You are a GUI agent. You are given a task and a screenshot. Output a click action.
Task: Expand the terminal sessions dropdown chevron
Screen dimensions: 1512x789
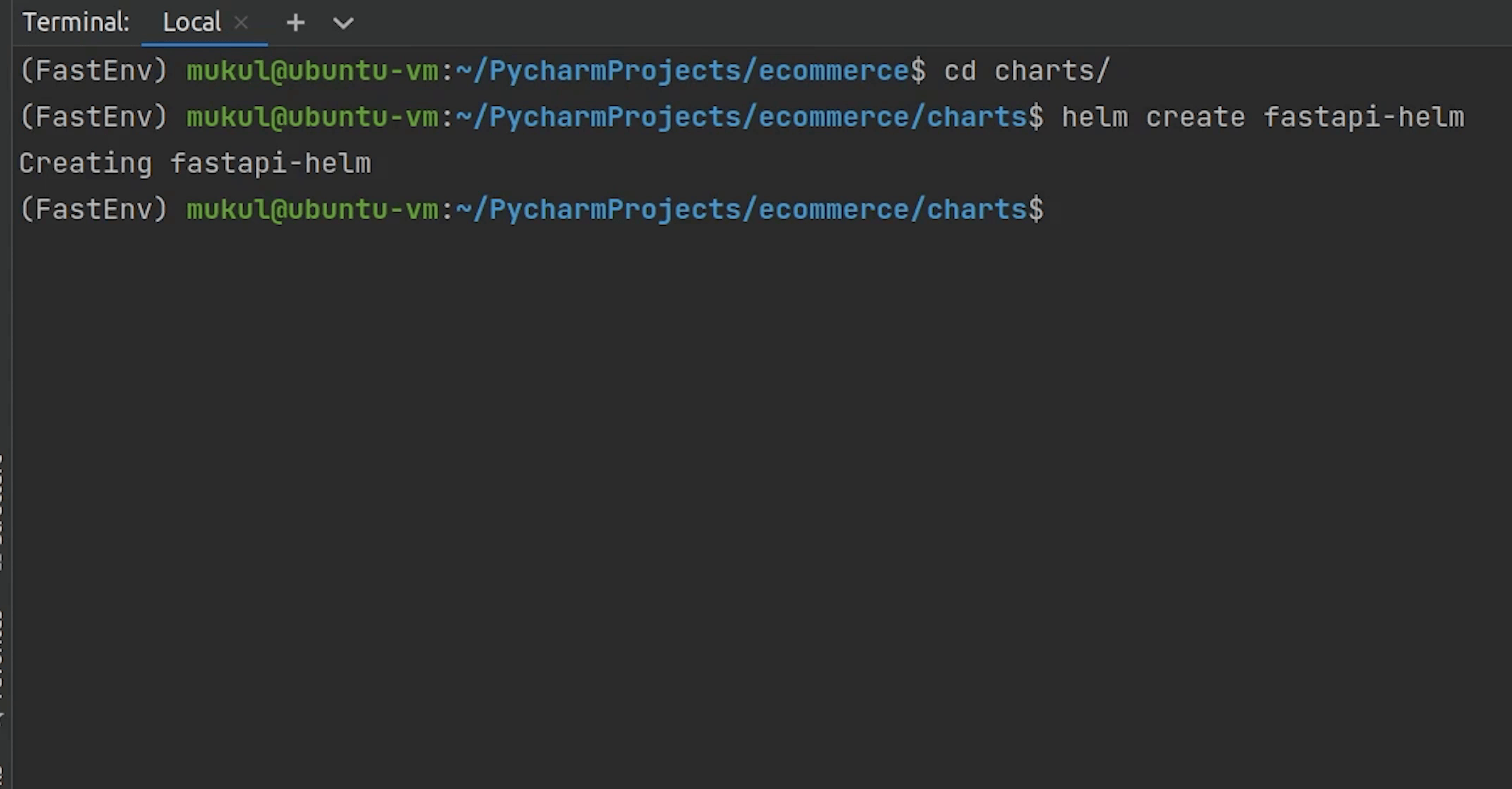(x=343, y=23)
